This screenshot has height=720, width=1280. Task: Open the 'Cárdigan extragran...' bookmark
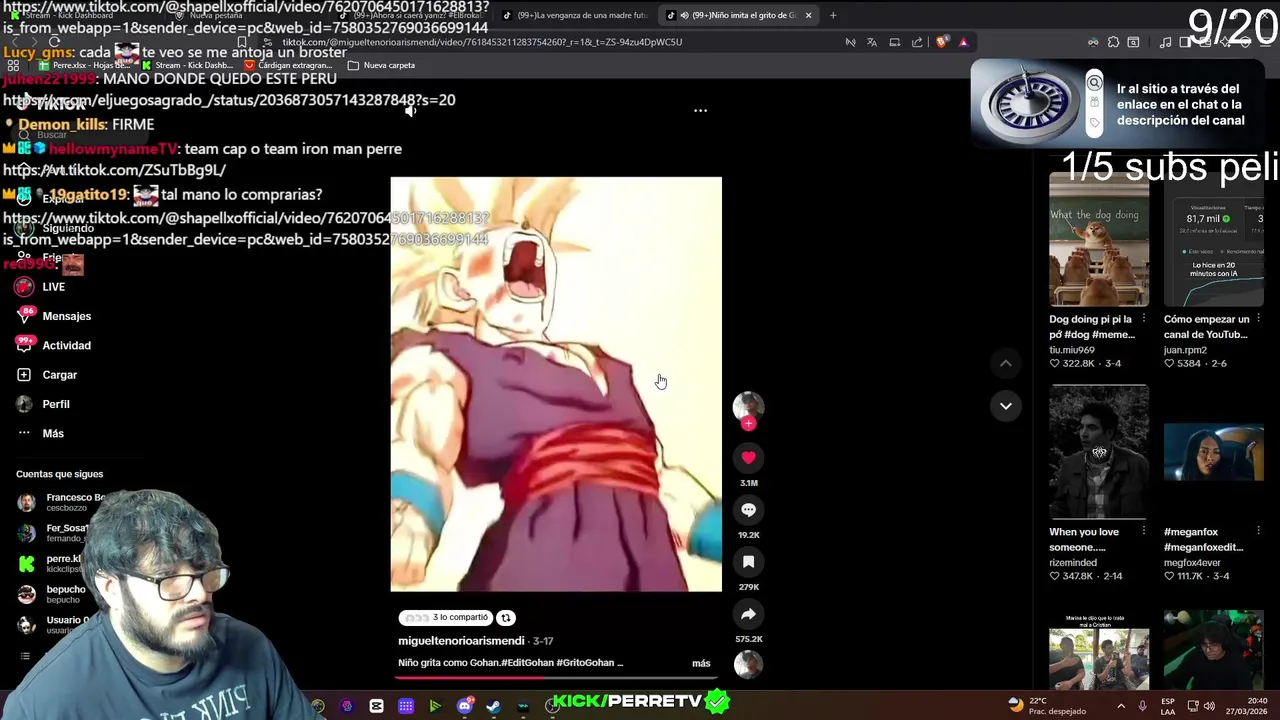(x=288, y=65)
